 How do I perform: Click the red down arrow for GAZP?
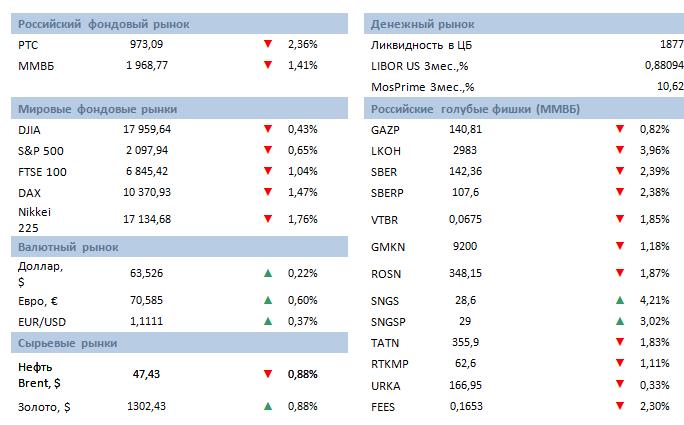[x=619, y=129]
